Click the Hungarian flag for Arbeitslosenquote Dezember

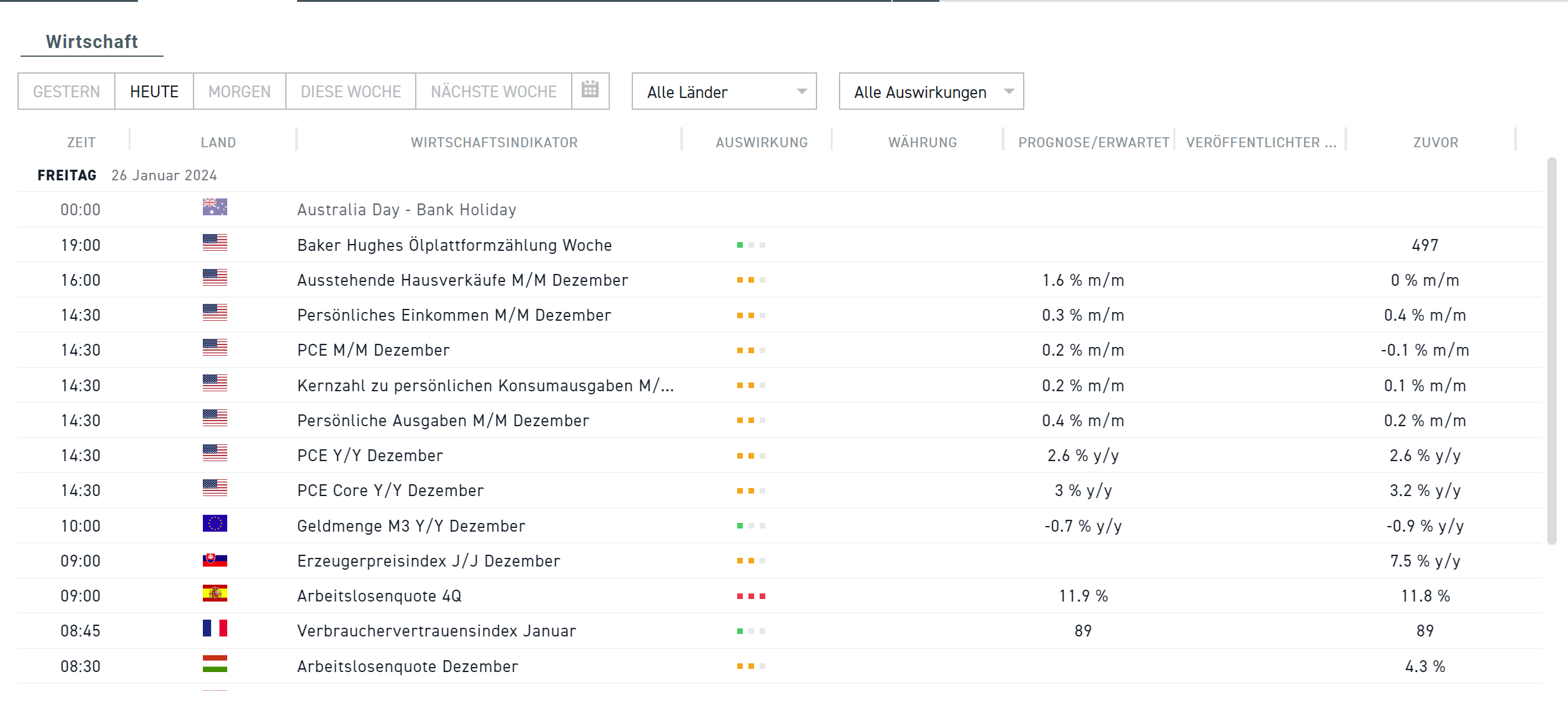(x=215, y=664)
